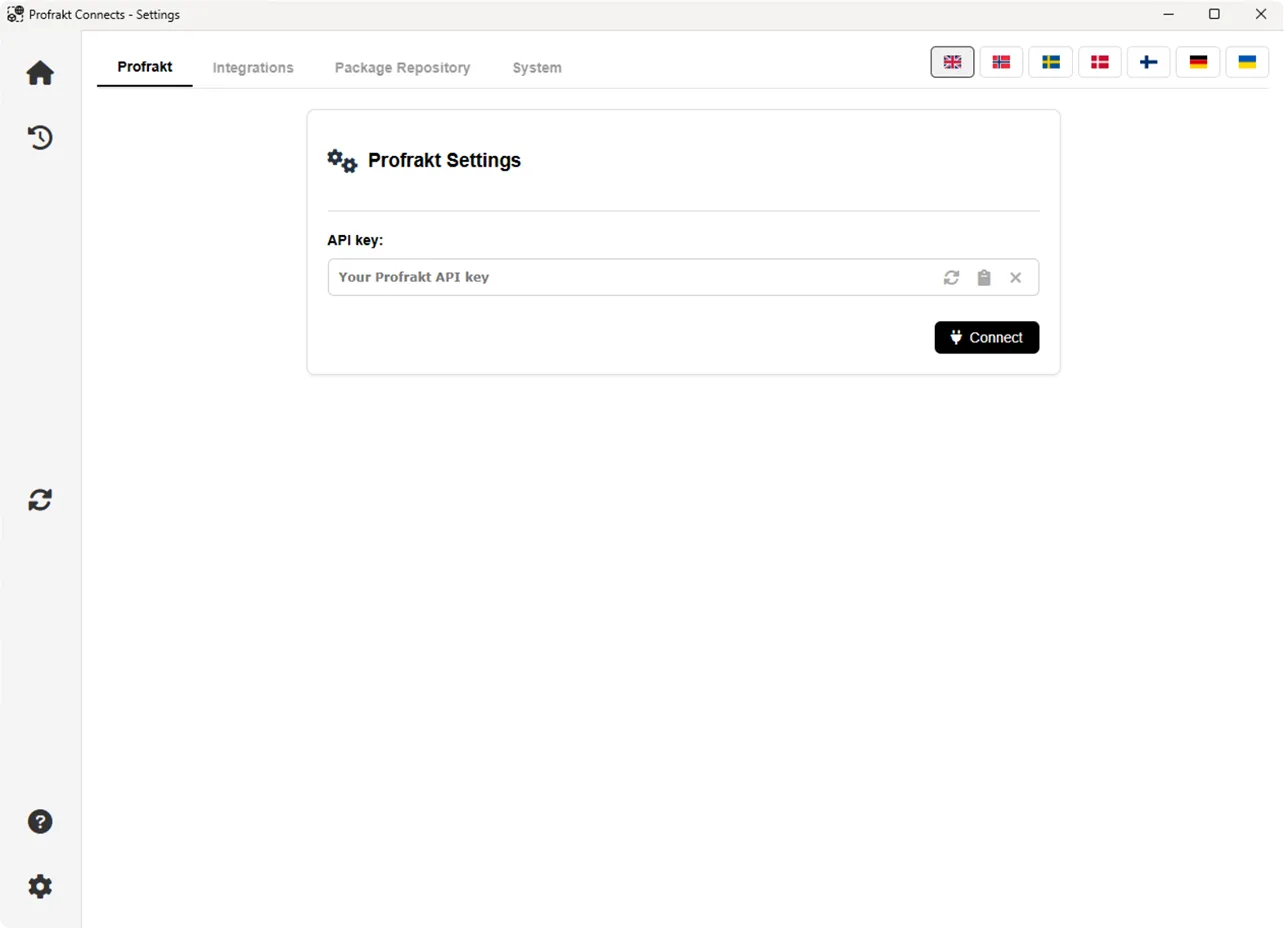Click the sync arrows icon in sidebar
This screenshot has width=1284, height=928.
point(40,500)
